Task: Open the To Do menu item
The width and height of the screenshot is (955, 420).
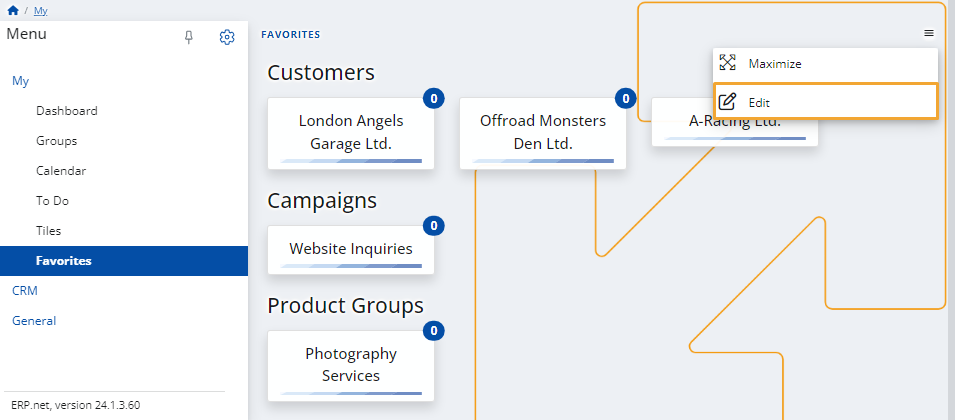Action: pyautogui.click(x=52, y=201)
